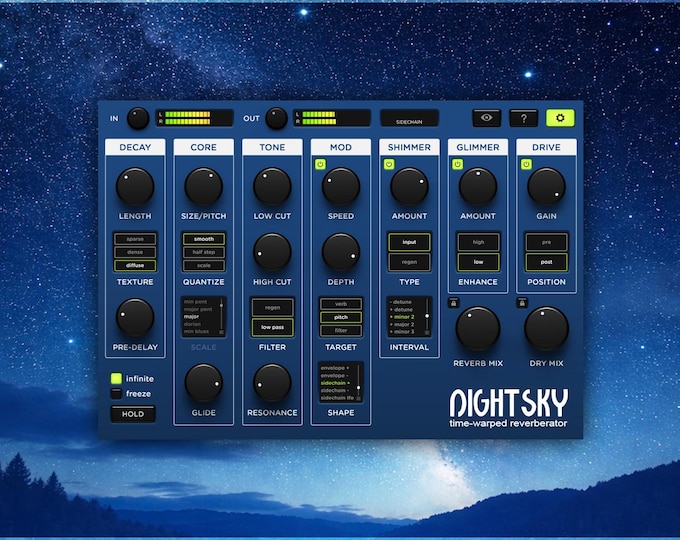Click the GLIDE knob in CORE
This screenshot has width=680, height=540.
pyautogui.click(x=203, y=383)
